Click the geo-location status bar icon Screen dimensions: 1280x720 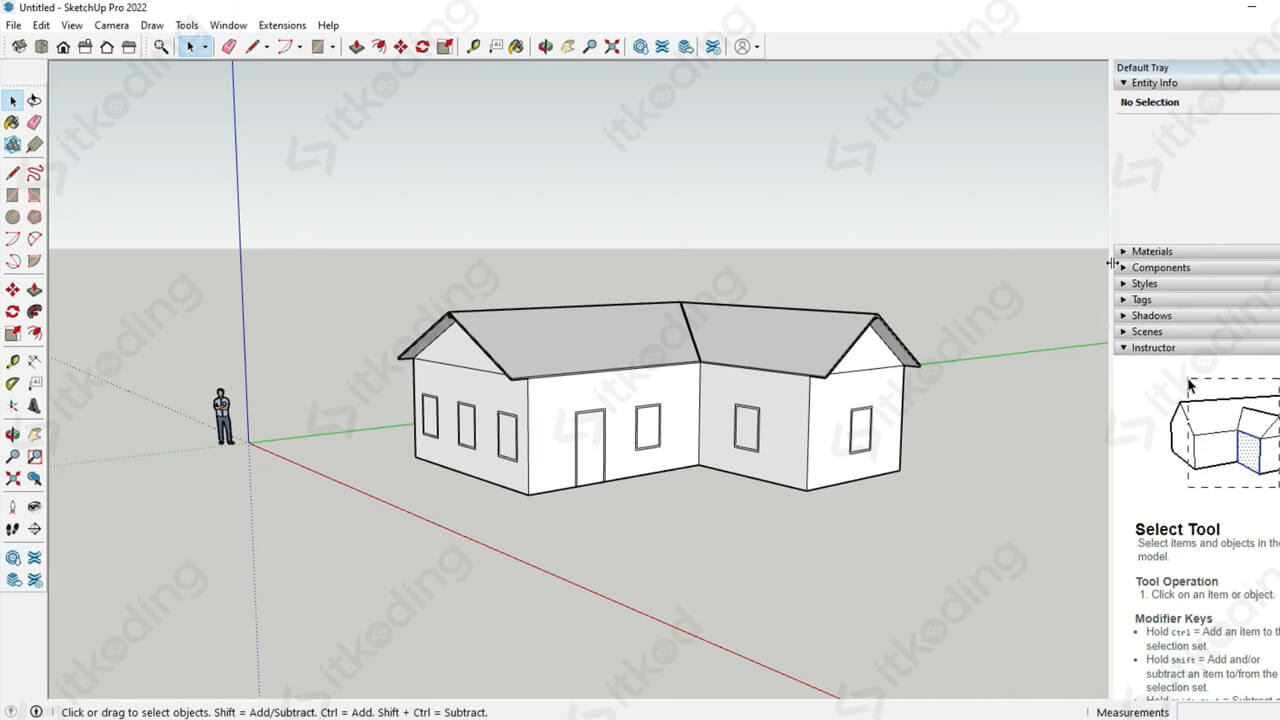(13, 712)
